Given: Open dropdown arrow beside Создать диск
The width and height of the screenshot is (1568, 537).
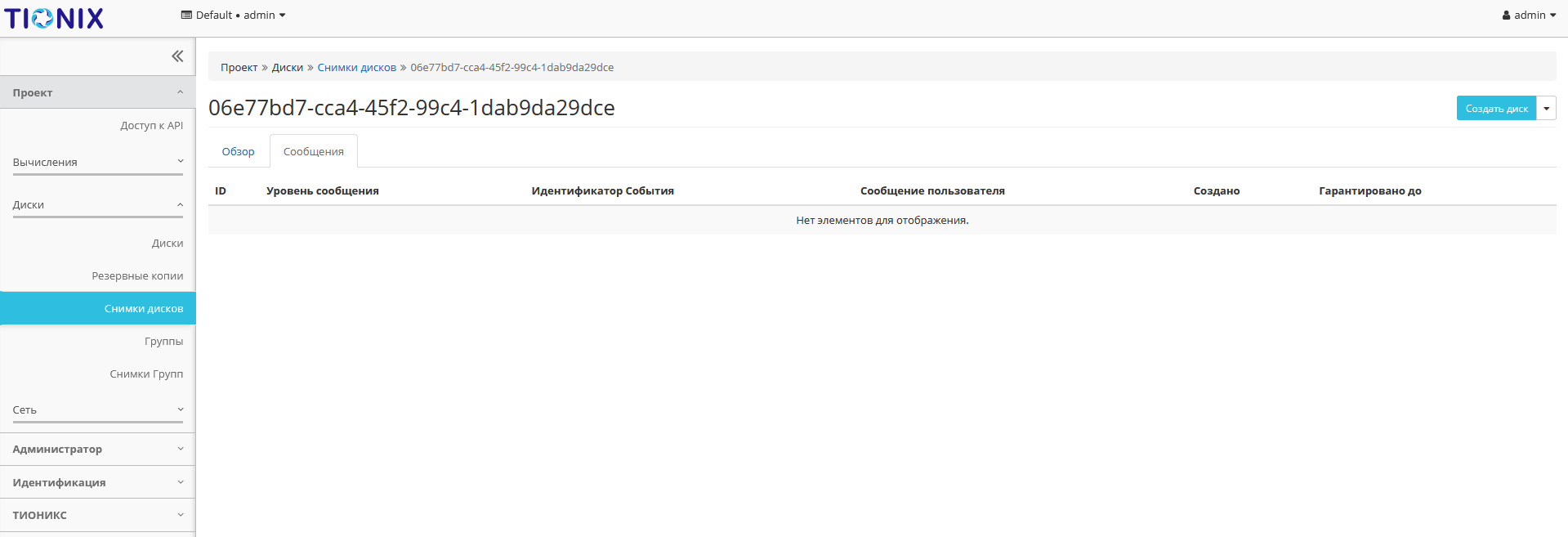Looking at the screenshot, I should click(x=1546, y=108).
